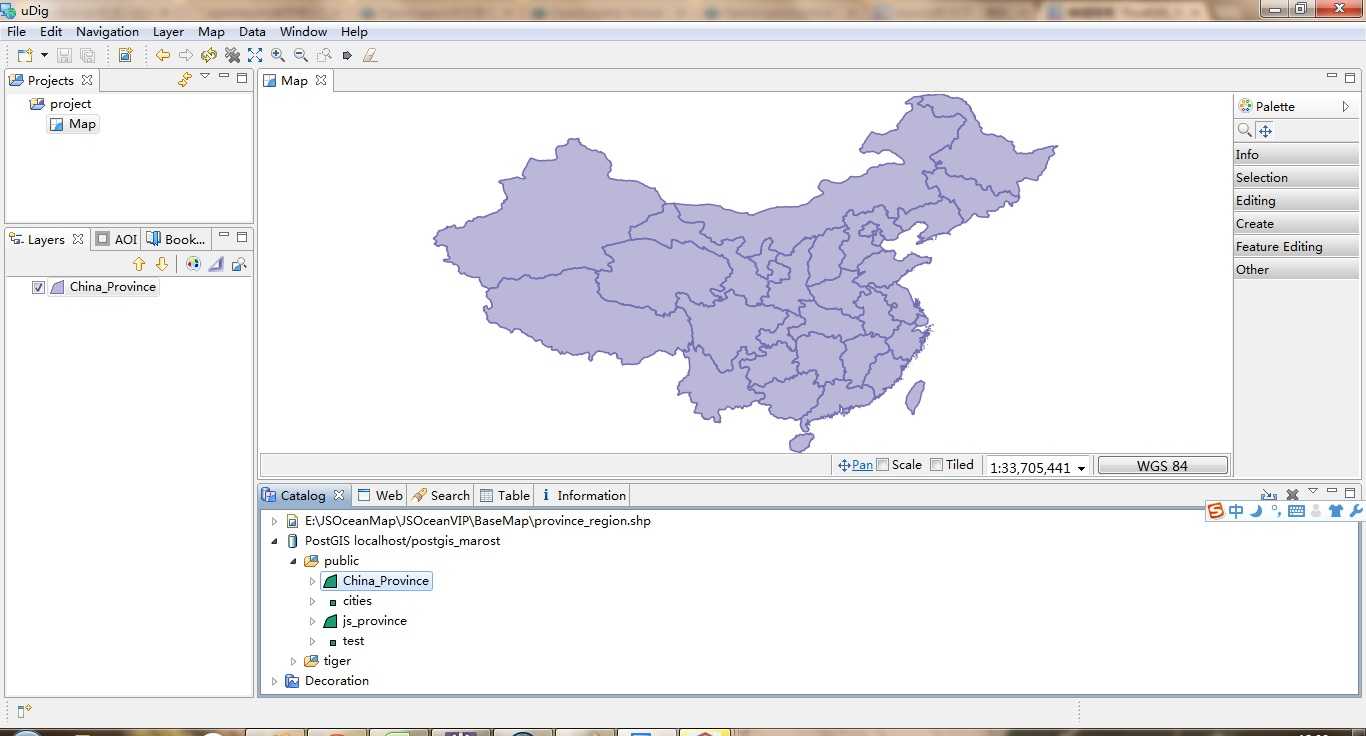Open the layer style color palette icon

coord(193,264)
